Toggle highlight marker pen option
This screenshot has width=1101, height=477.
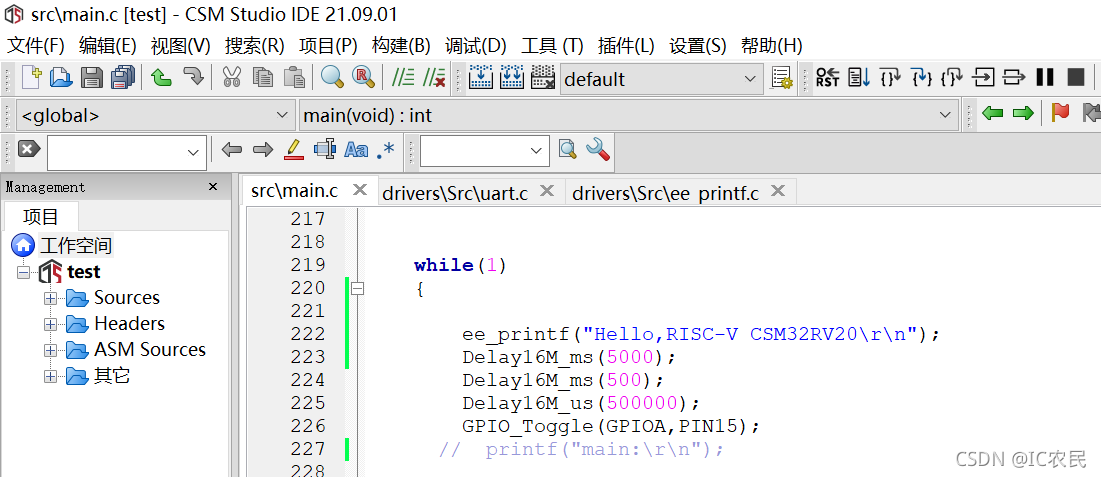click(x=293, y=150)
